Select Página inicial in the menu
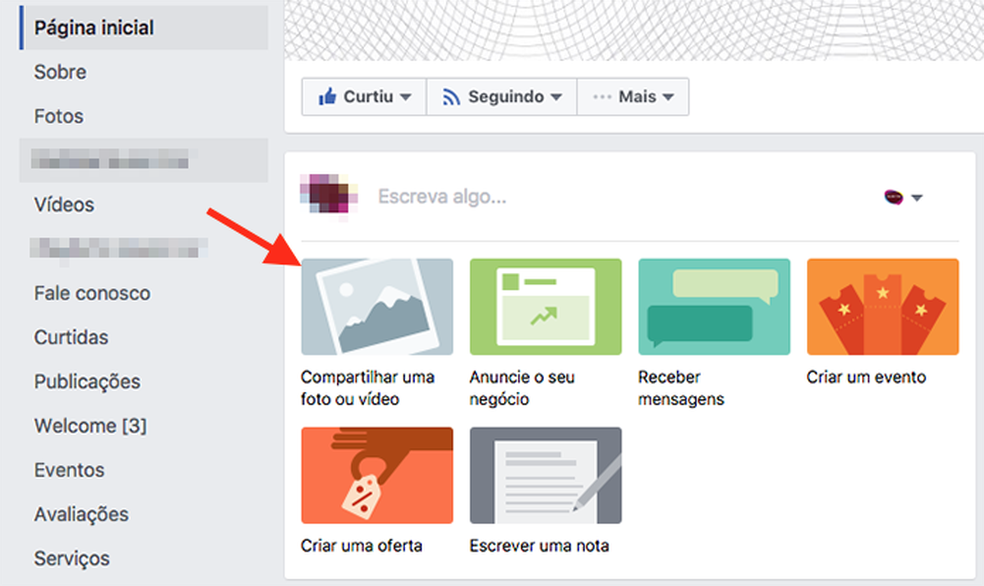This screenshot has width=984, height=586. (x=93, y=27)
